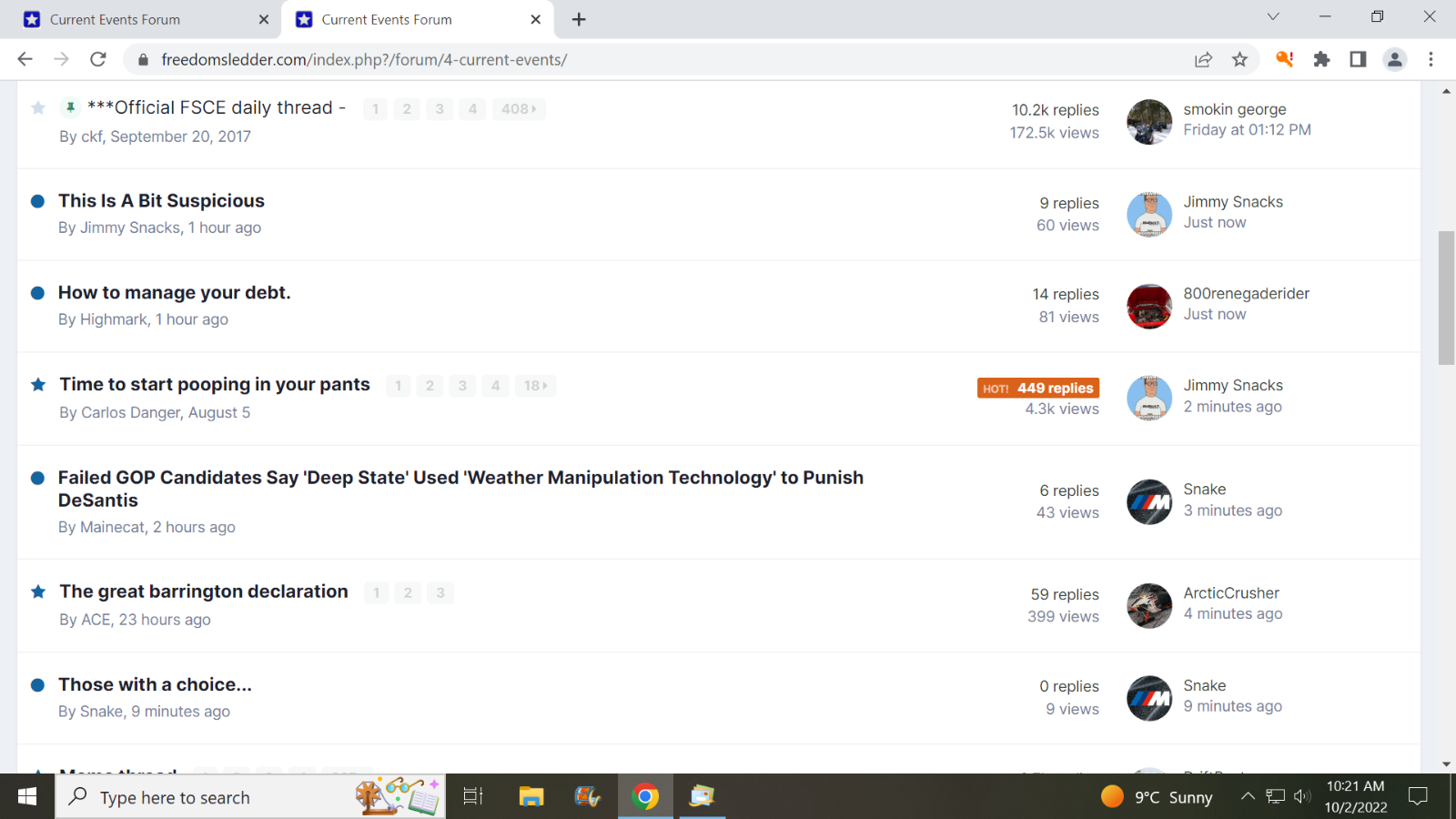Reload the page with the refresh icon
The width and height of the screenshot is (1456, 819).
(98, 59)
